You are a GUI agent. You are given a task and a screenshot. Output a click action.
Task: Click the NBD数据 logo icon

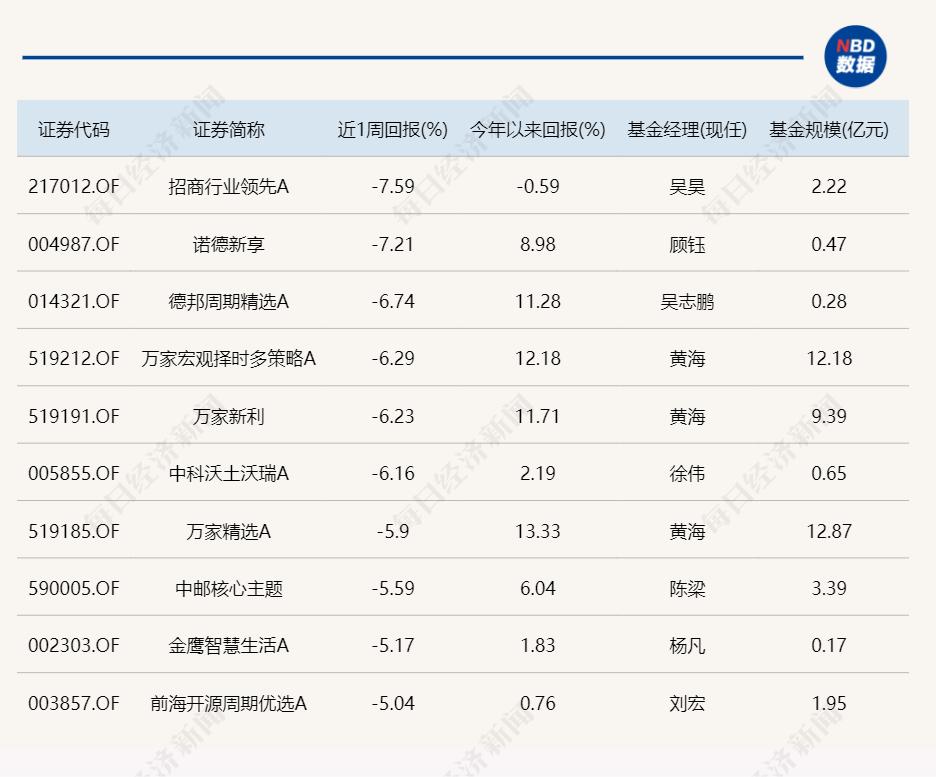855,56
